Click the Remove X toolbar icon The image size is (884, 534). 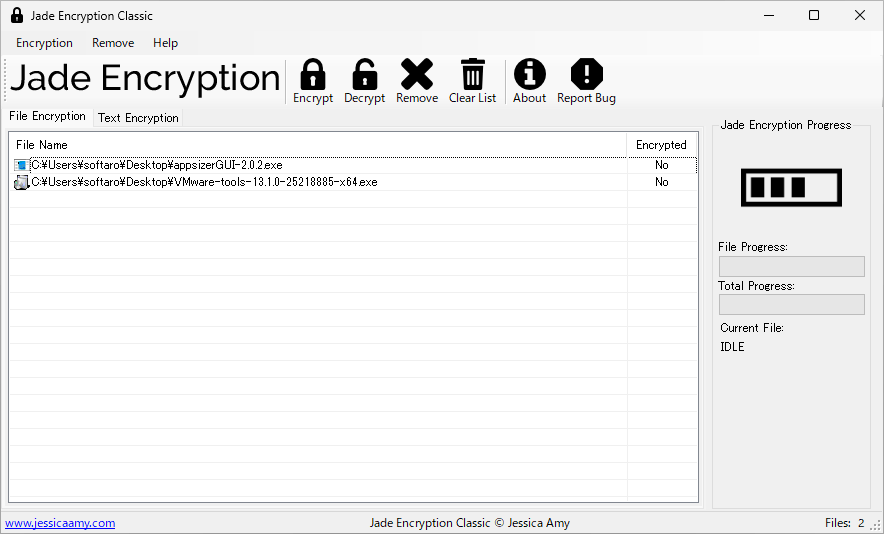417,74
